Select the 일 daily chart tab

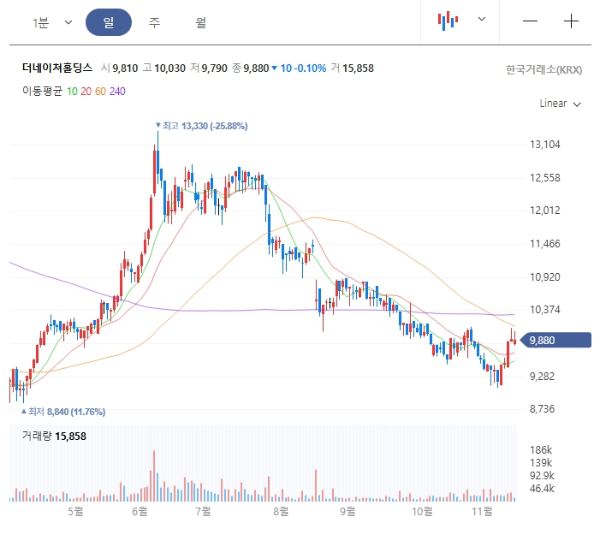tap(108, 22)
